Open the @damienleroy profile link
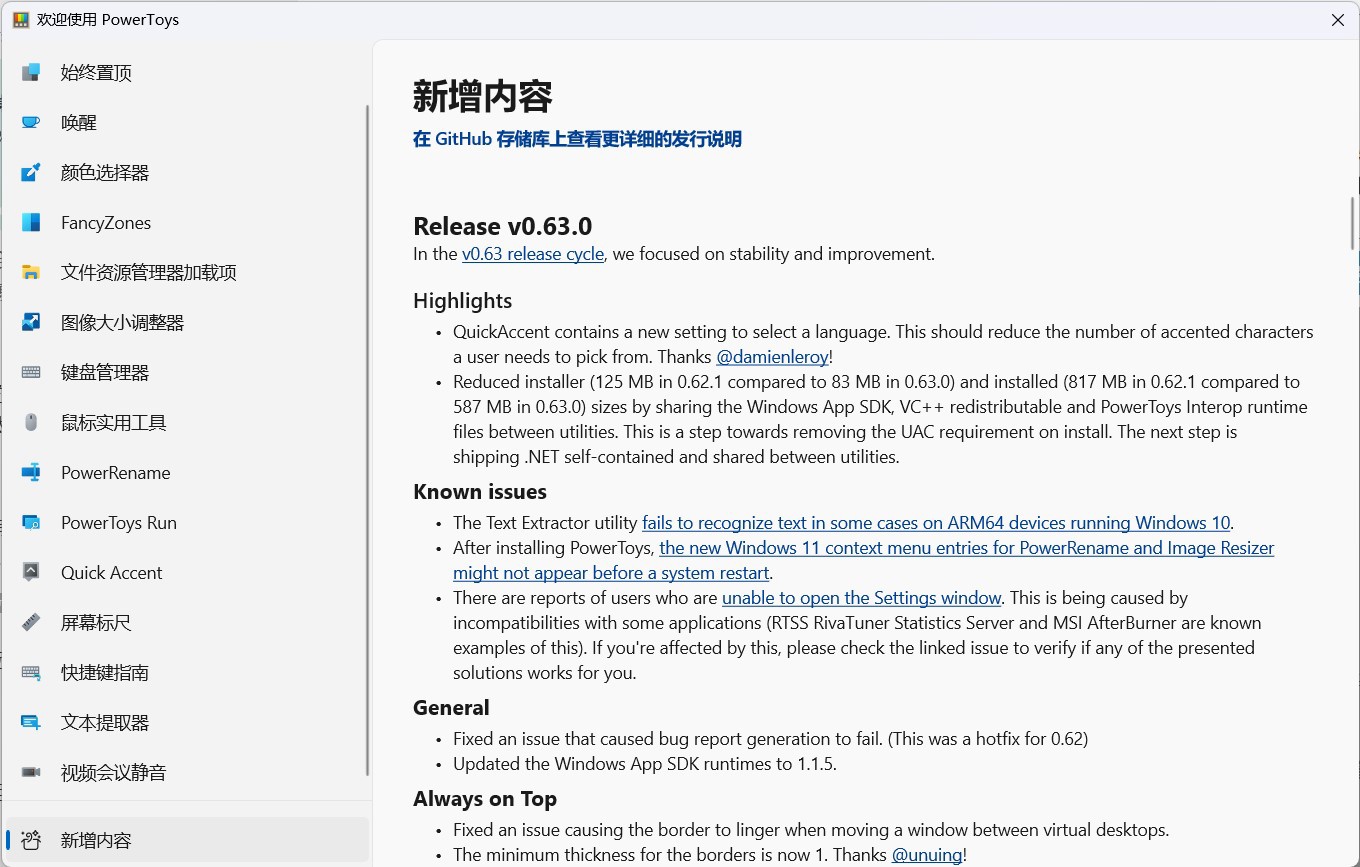 click(x=772, y=357)
